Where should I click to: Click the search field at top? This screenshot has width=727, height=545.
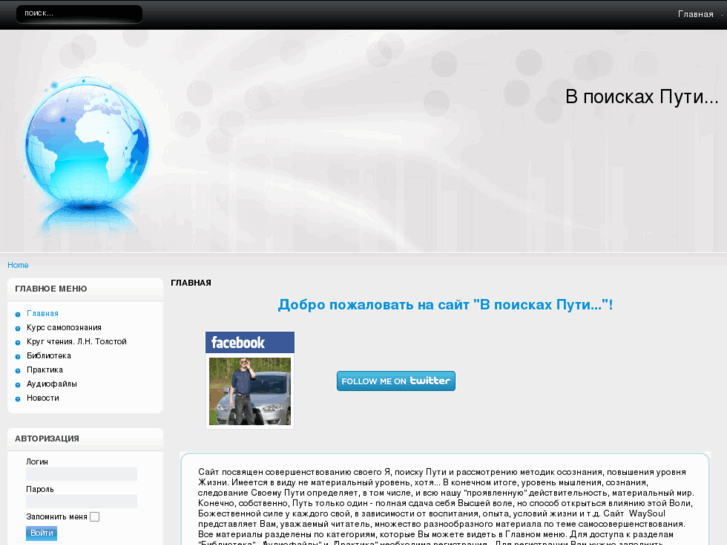click(79, 13)
